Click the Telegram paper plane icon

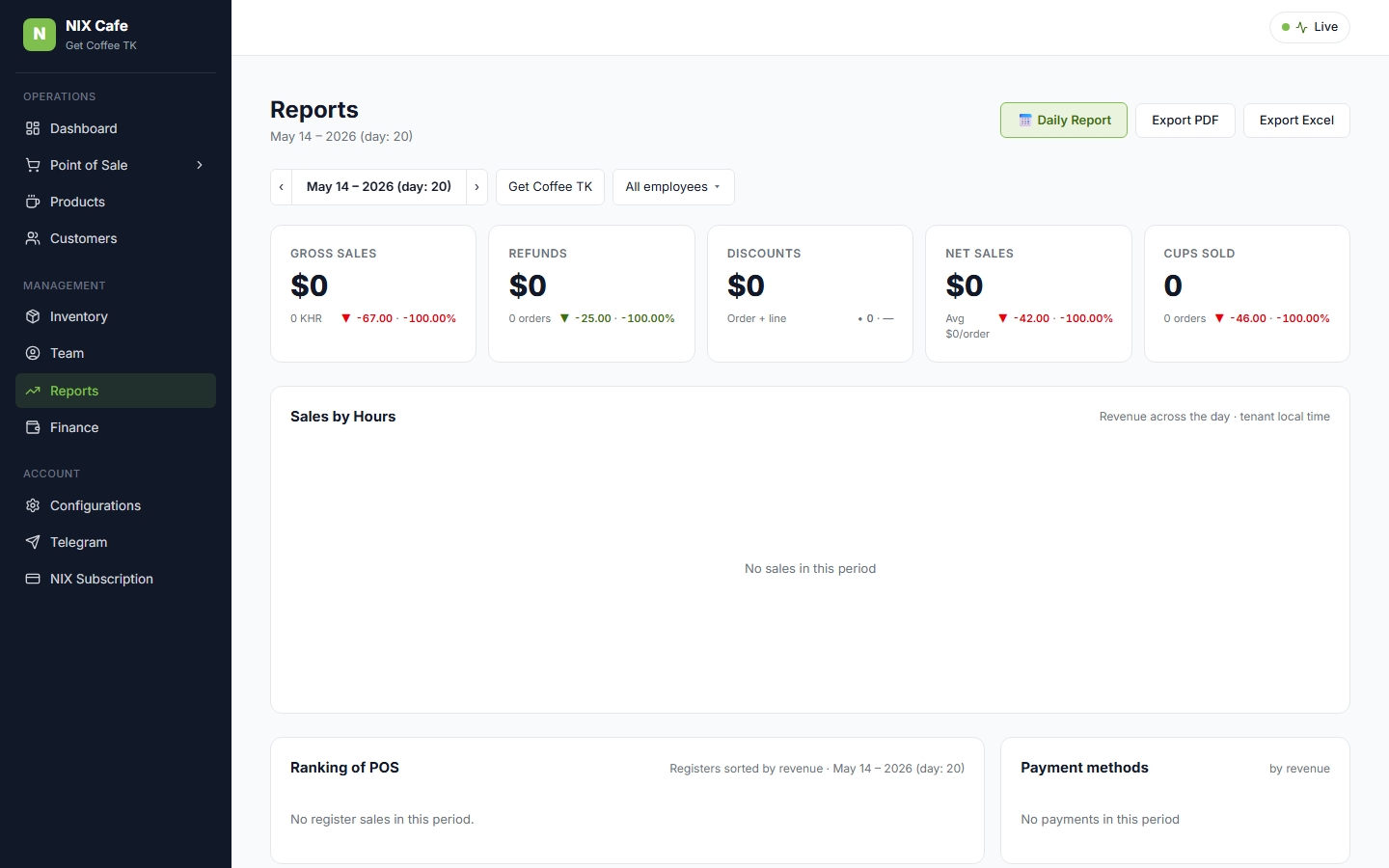[33, 542]
